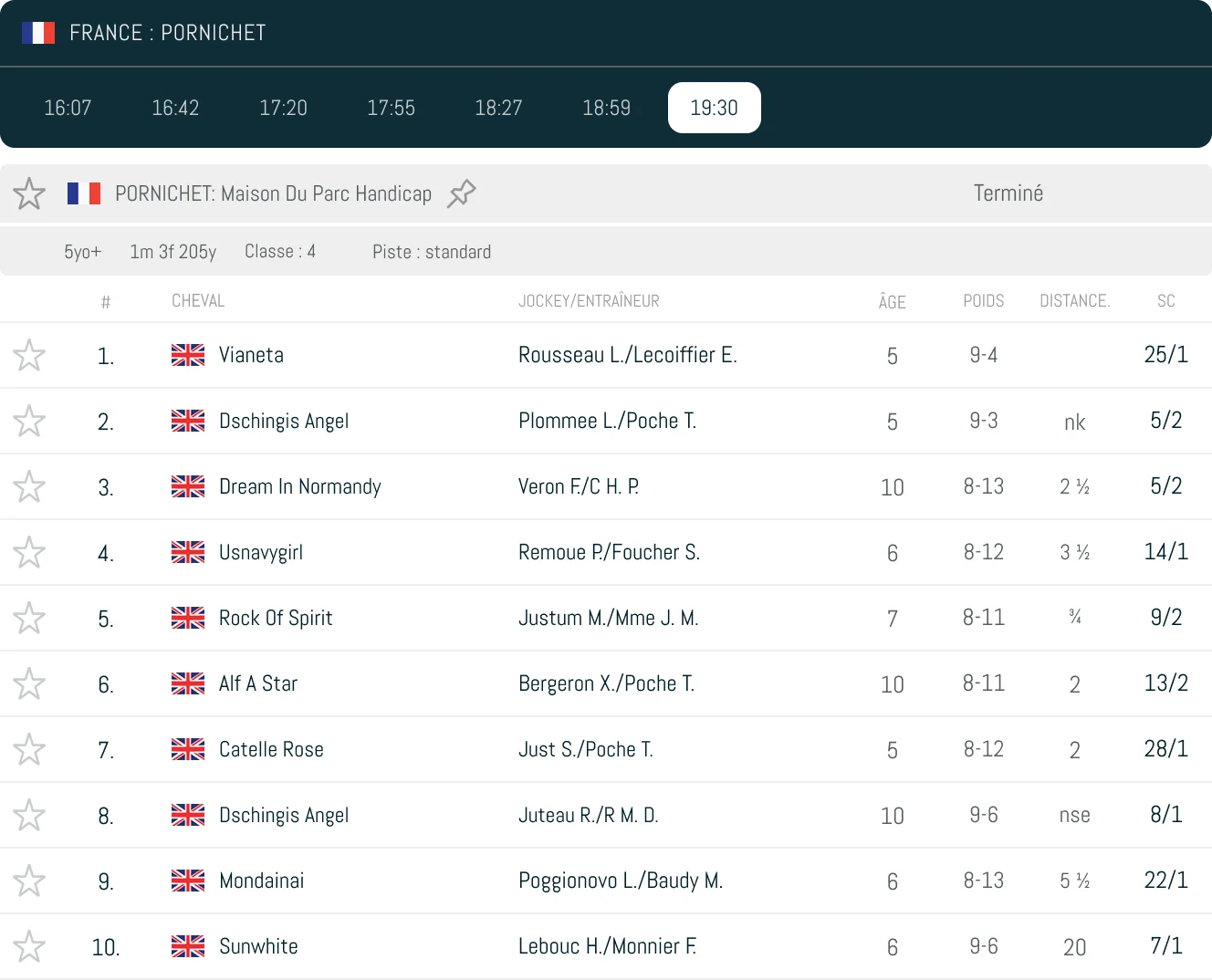Screen dimensions: 1212x980
Task: Open the 17:20 race tab
Action: point(283,108)
